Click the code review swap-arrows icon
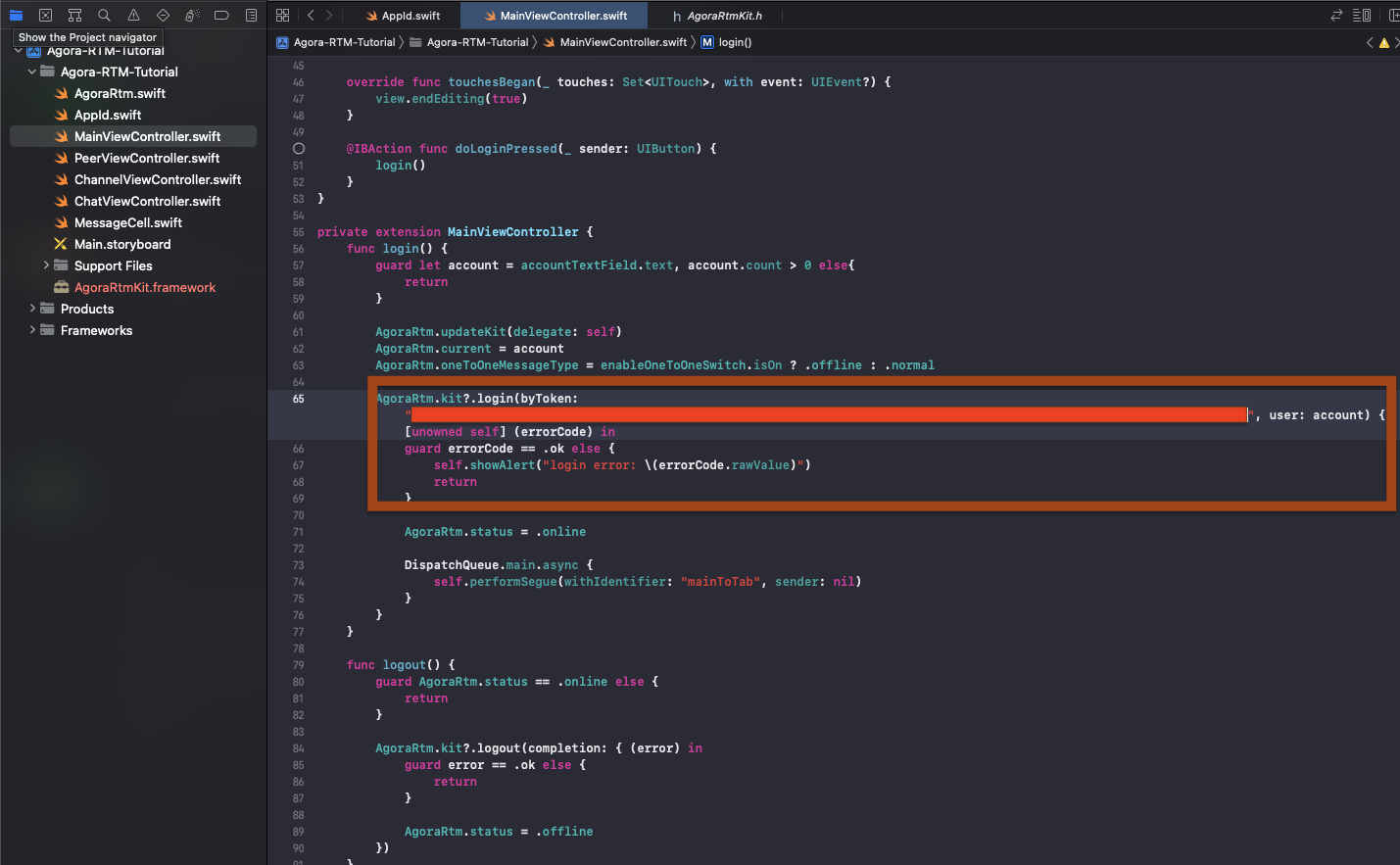 coord(1336,15)
